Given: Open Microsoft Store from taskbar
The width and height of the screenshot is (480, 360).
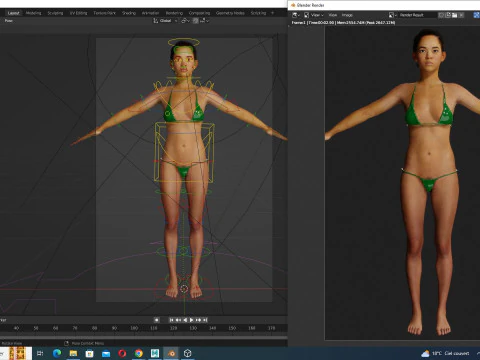Looking at the screenshot, I should (x=90, y=353).
